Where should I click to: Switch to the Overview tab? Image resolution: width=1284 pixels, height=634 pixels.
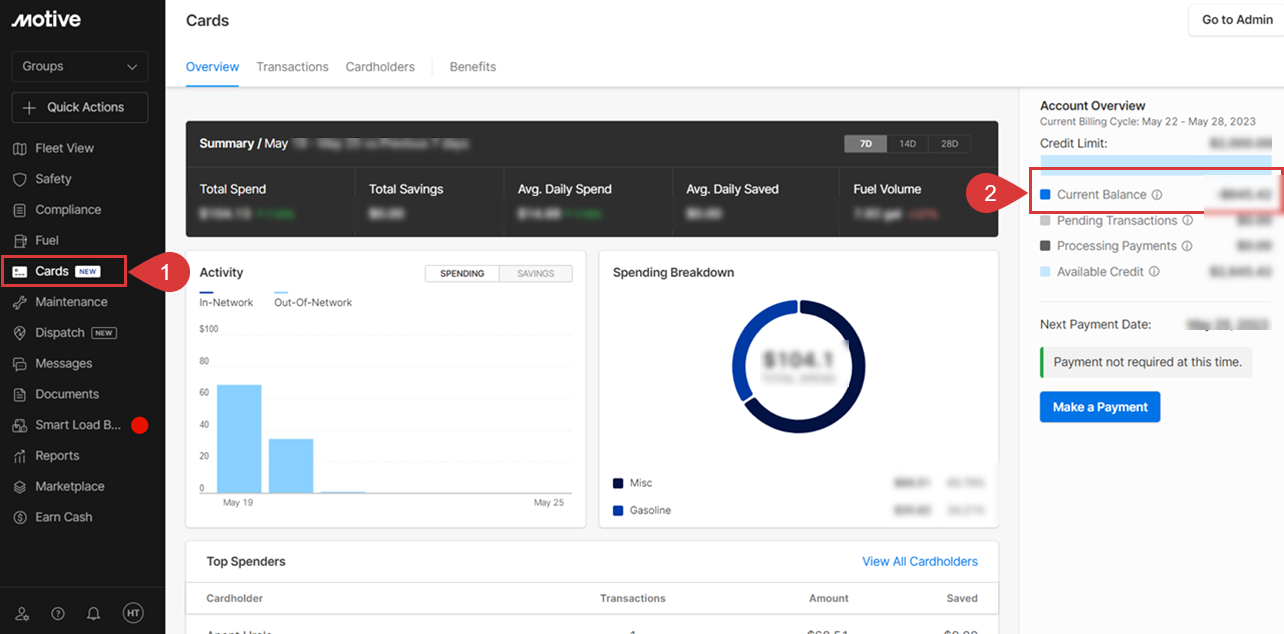pos(212,67)
